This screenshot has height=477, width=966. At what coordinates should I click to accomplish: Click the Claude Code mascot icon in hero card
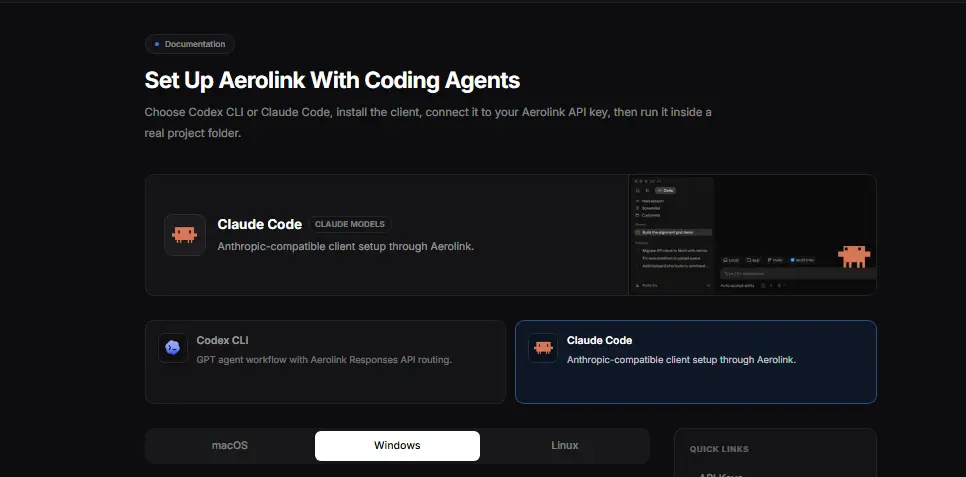185,235
